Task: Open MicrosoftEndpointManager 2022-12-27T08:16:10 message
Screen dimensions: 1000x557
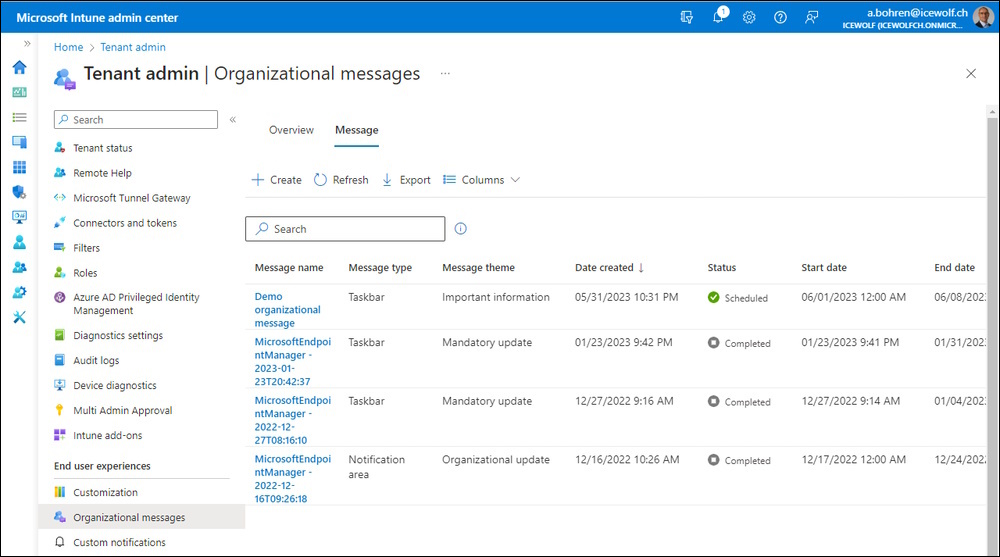Action: click(293, 420)
